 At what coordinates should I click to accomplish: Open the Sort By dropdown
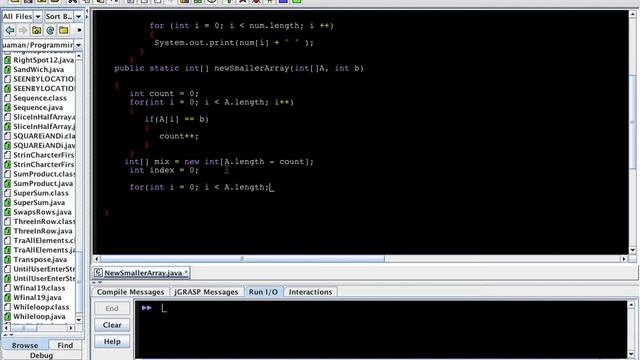tap(78, 16)
